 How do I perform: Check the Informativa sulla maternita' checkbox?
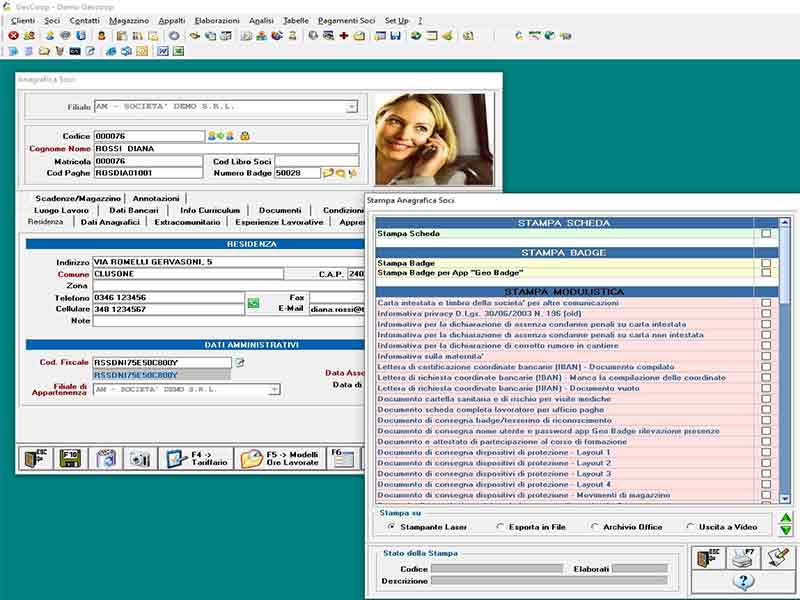point(766,357)
